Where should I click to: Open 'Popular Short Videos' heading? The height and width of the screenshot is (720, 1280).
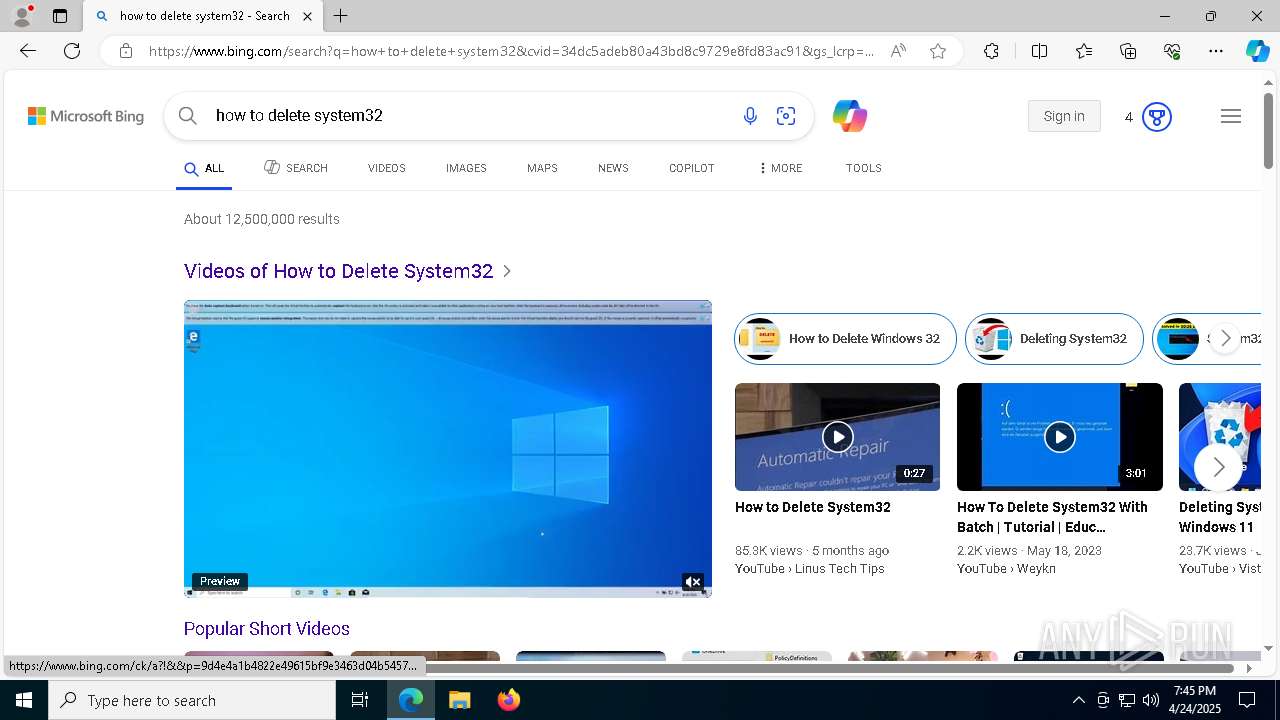pyautogui.click(x=267, y=629)
